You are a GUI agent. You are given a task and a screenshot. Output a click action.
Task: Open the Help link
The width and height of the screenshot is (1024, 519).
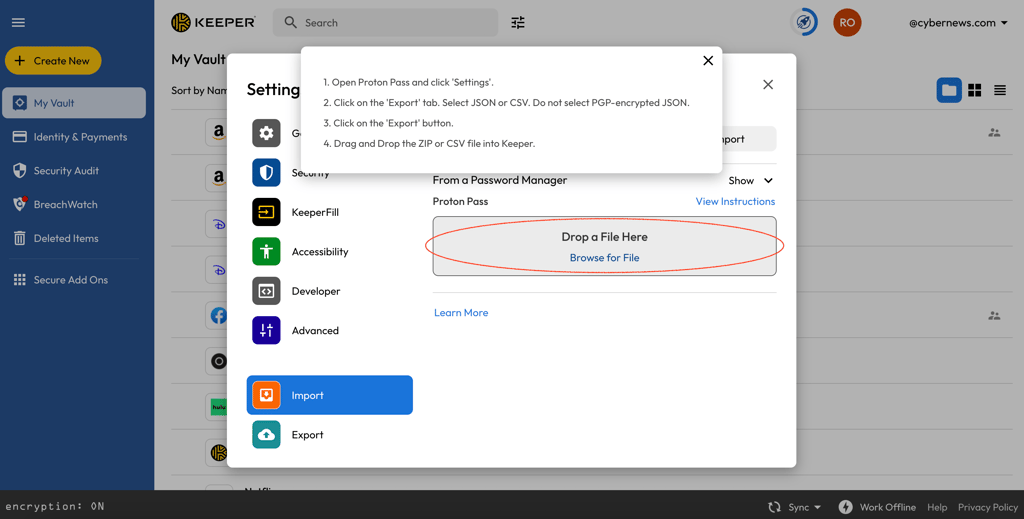[x=937, y=507]
